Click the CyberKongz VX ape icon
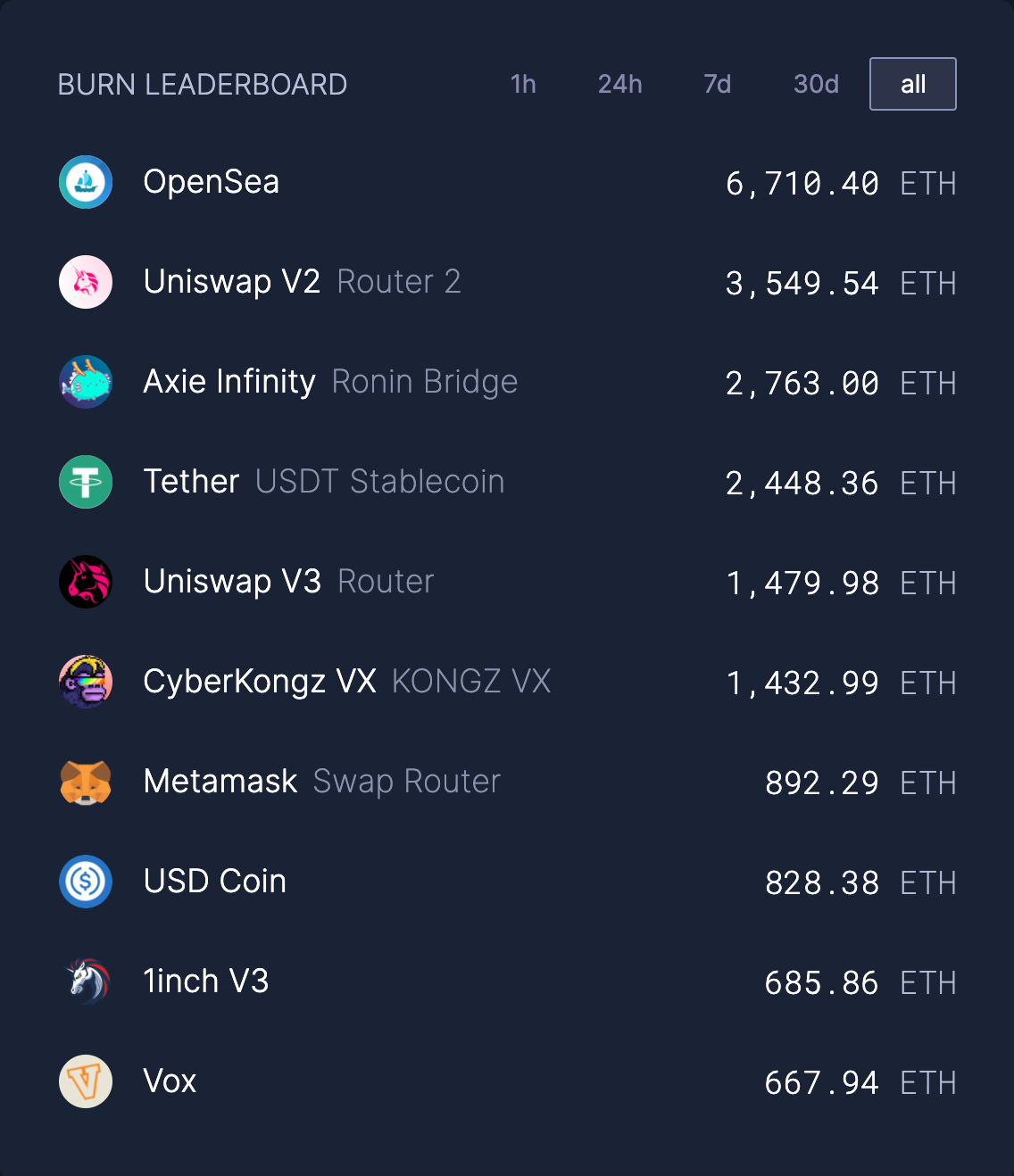Image resolution: width=1014 pixels, height=1176 pixels. tap(86, 682)
